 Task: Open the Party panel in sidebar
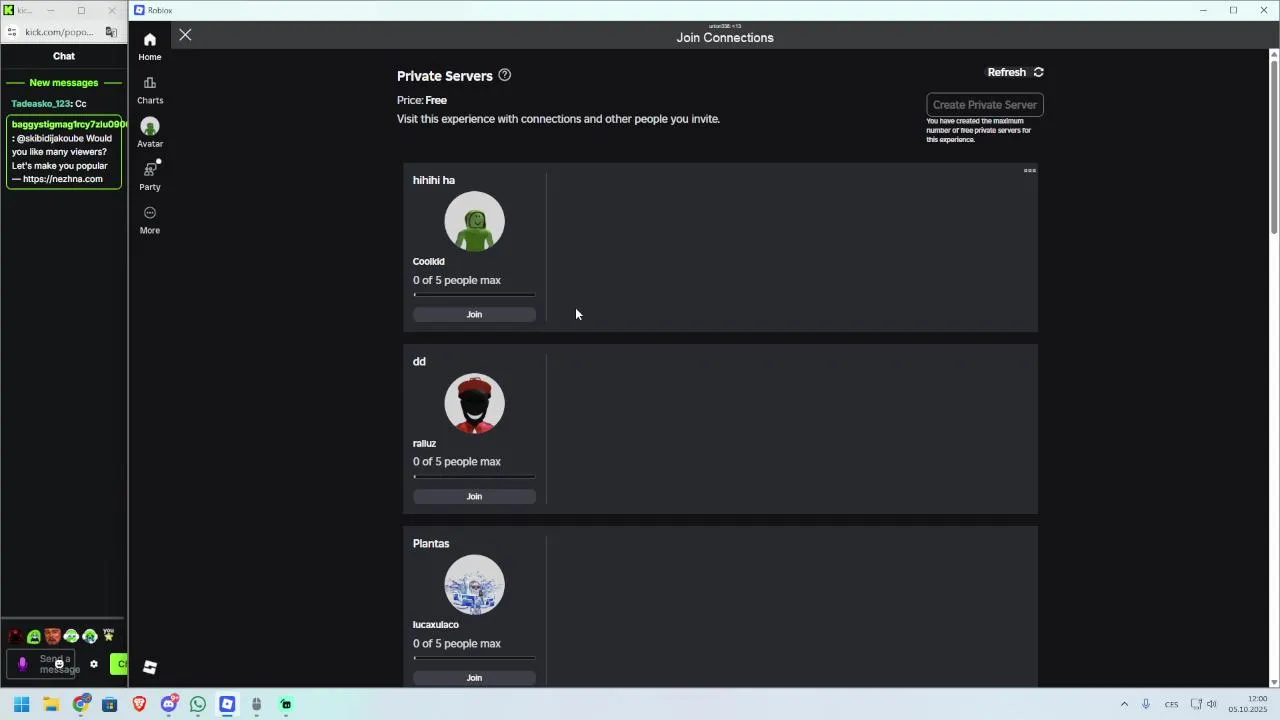150,176
